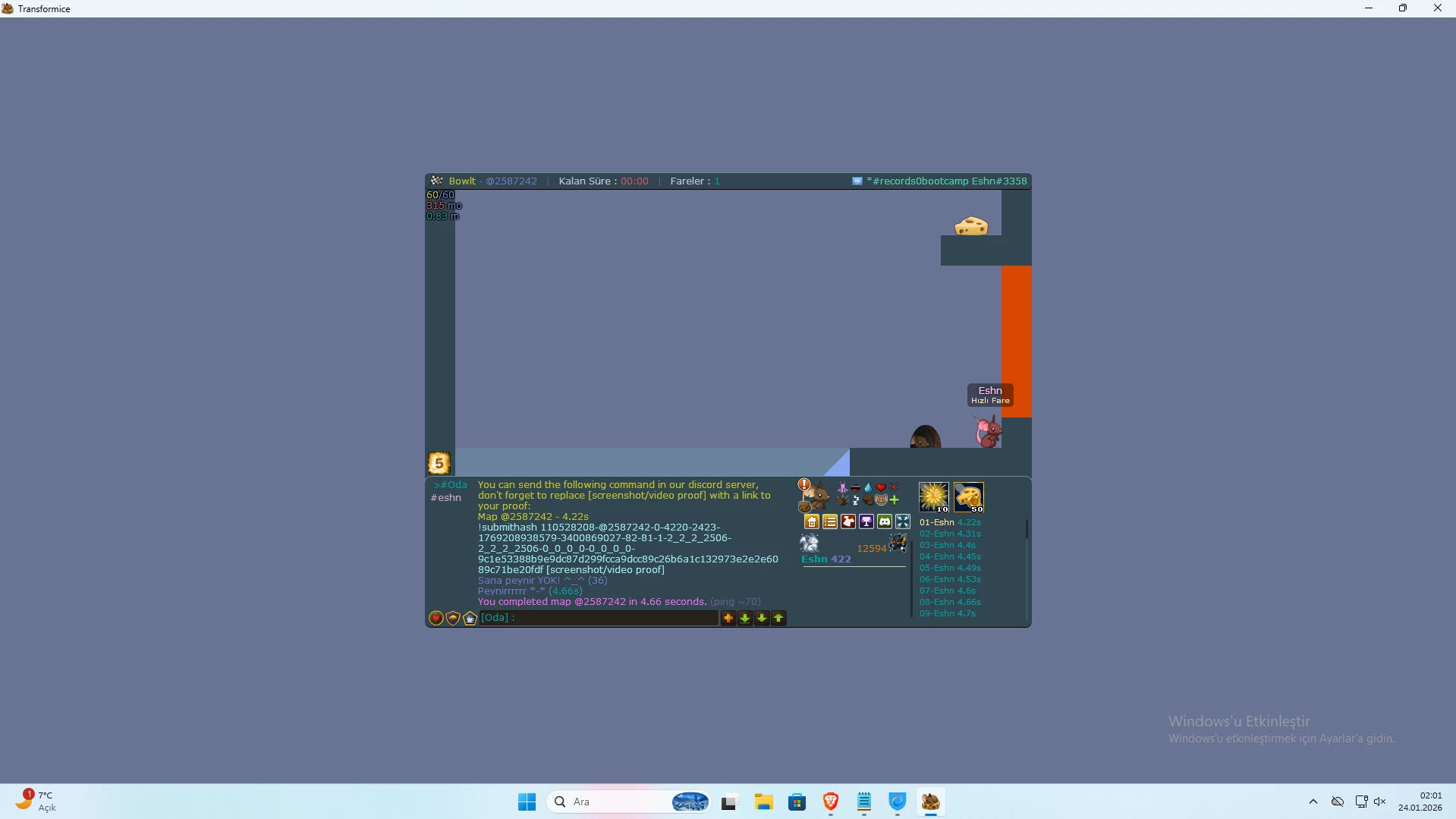Open the weather widget showing 7°C

35,802
